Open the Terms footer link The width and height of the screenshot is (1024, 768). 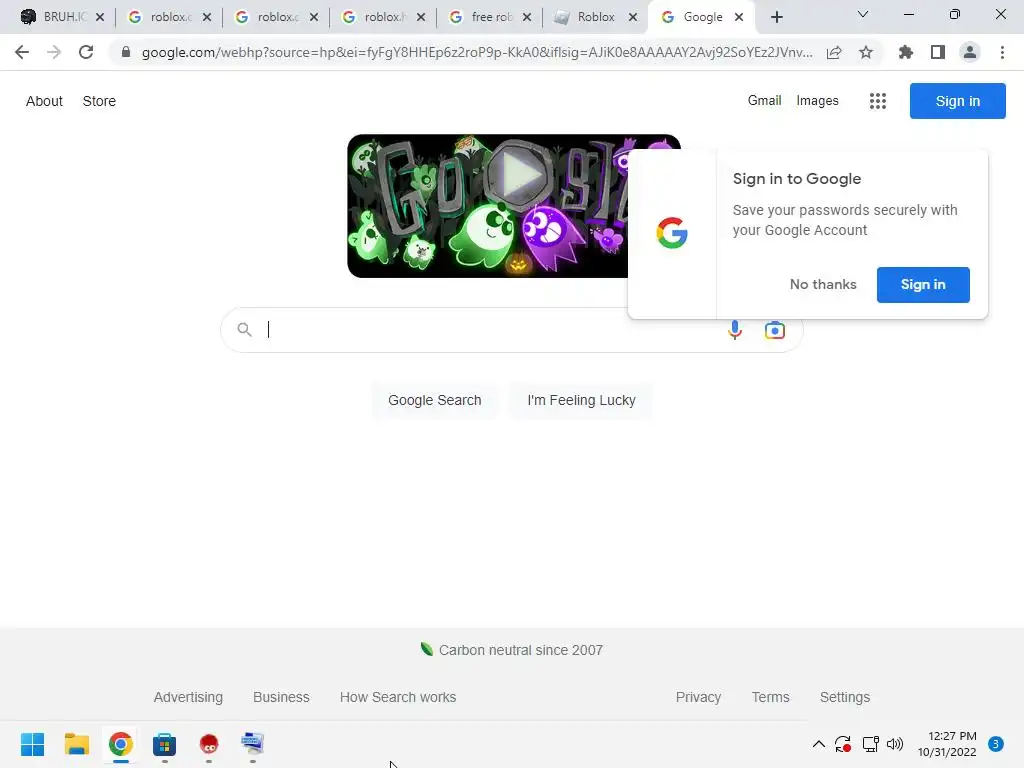pyautogui.click(x=771, y=697)
